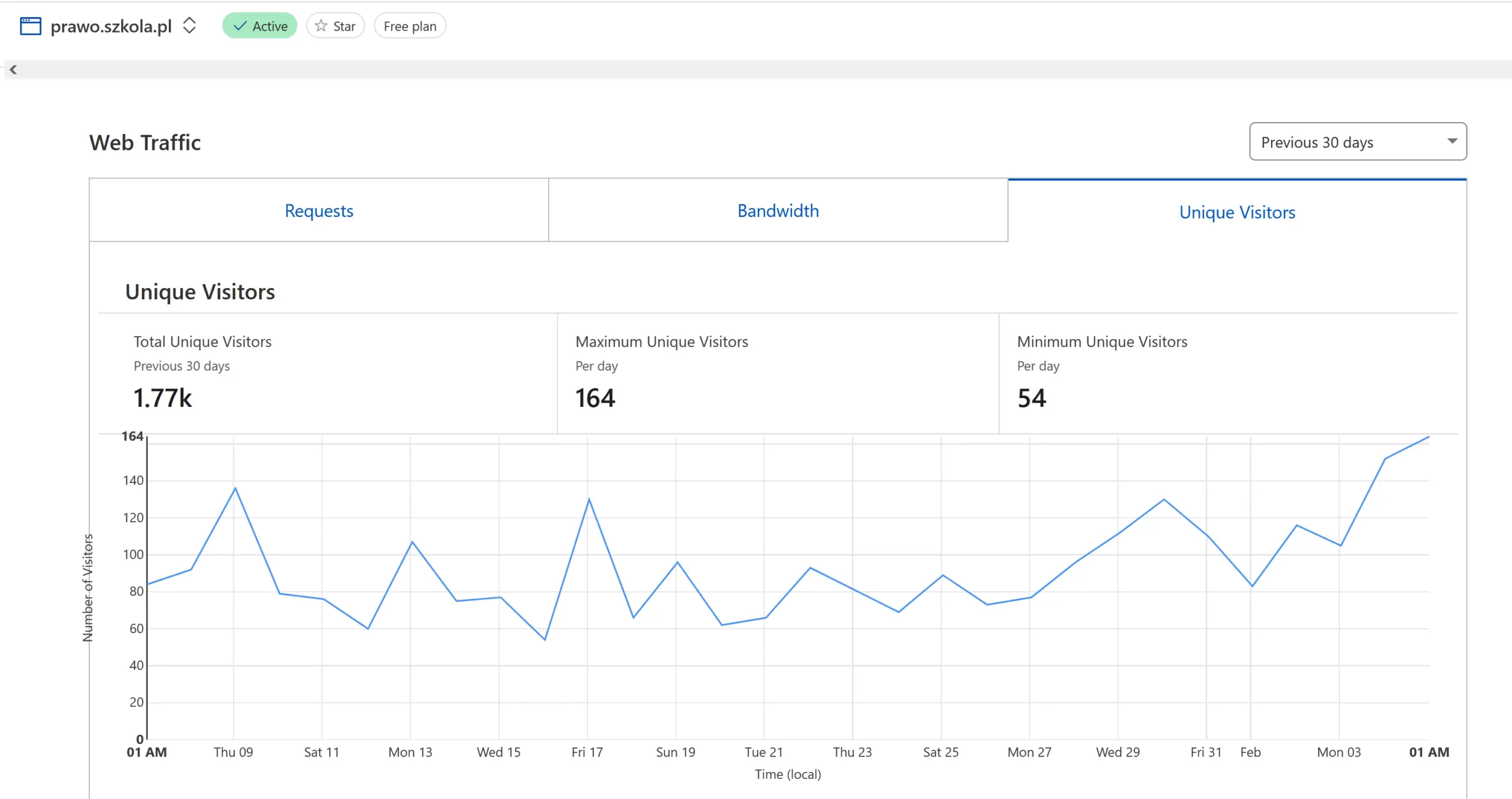
Task: Click the dropdown caret arrow of time range
Action: [1452, 141]
